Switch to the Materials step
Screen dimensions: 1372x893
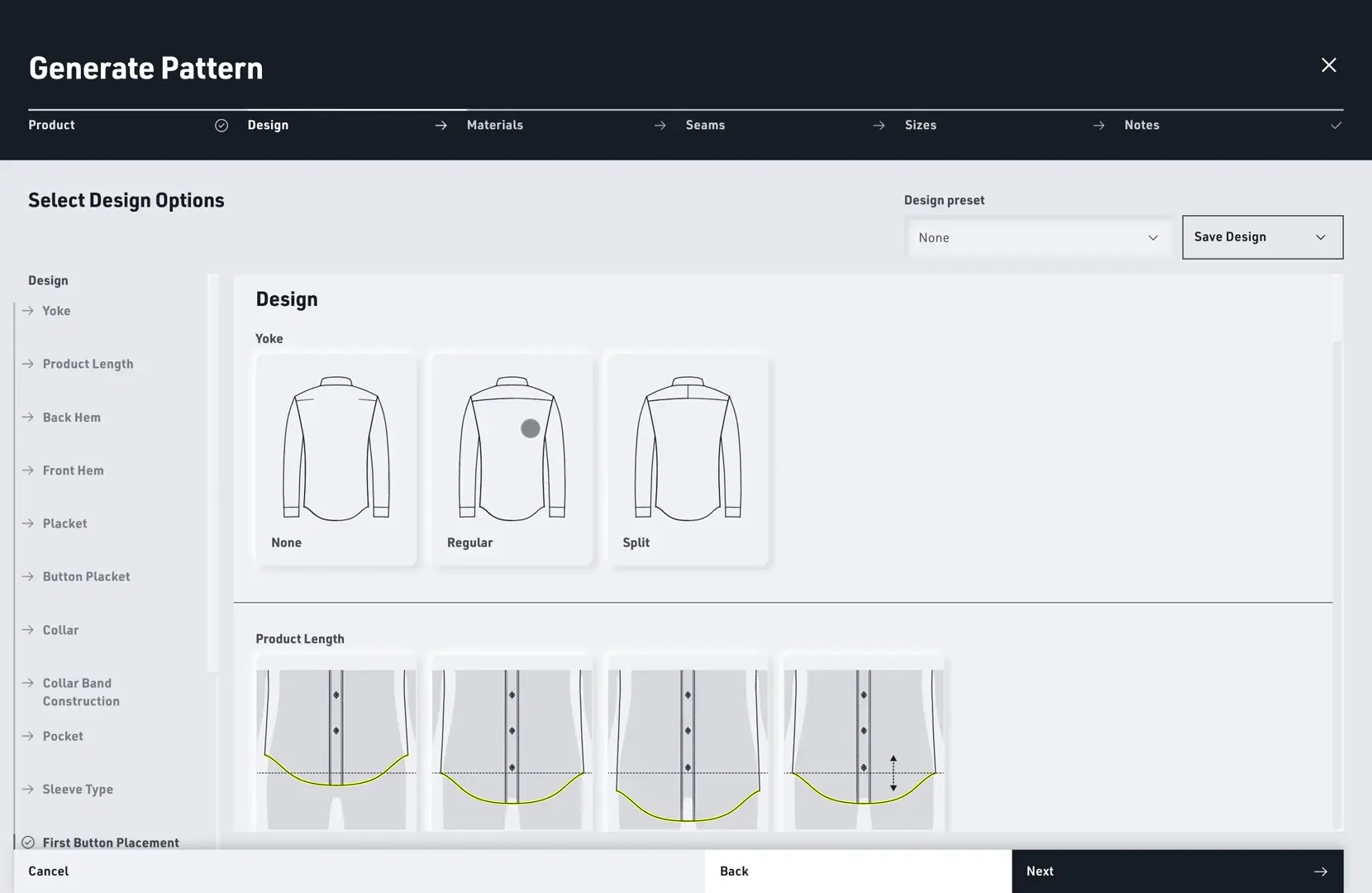494,125
